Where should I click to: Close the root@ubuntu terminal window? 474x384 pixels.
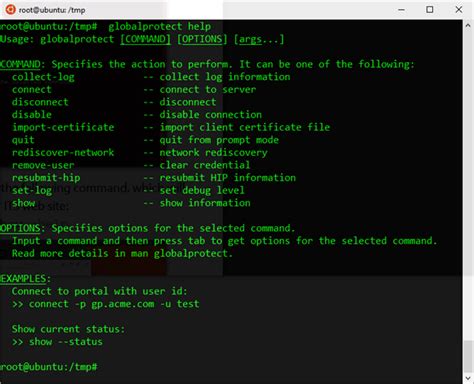(459, 10)
